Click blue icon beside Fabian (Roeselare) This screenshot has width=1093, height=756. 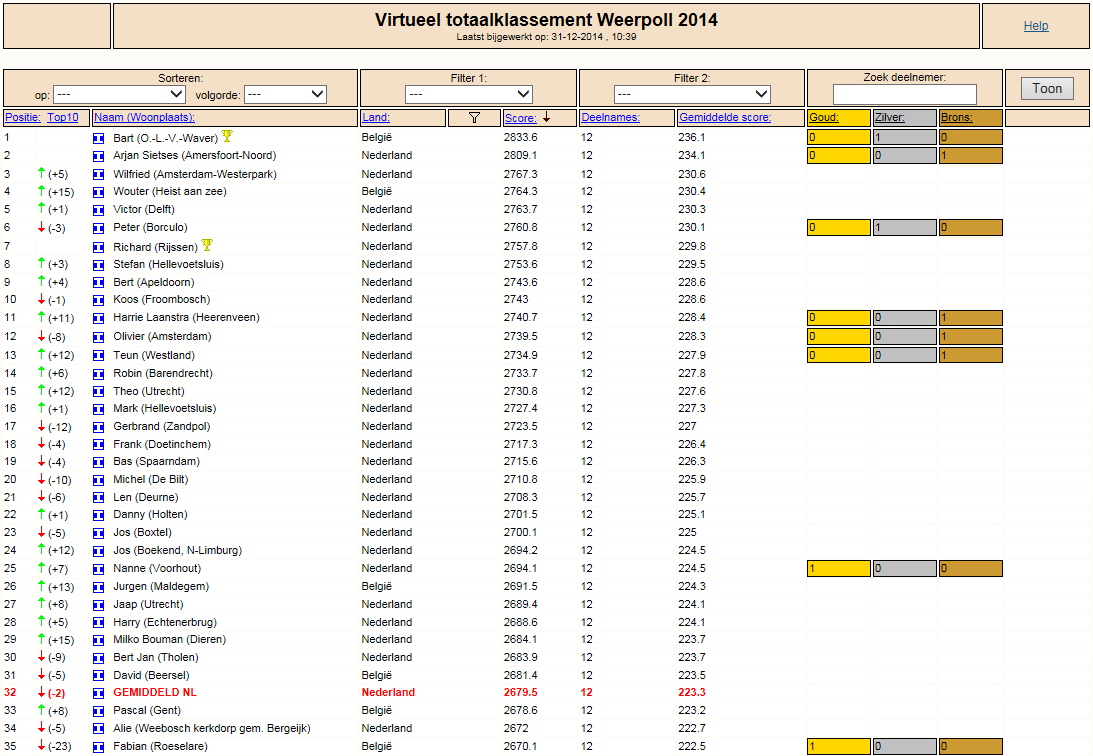pyautogui.click(x=99, y=747)
